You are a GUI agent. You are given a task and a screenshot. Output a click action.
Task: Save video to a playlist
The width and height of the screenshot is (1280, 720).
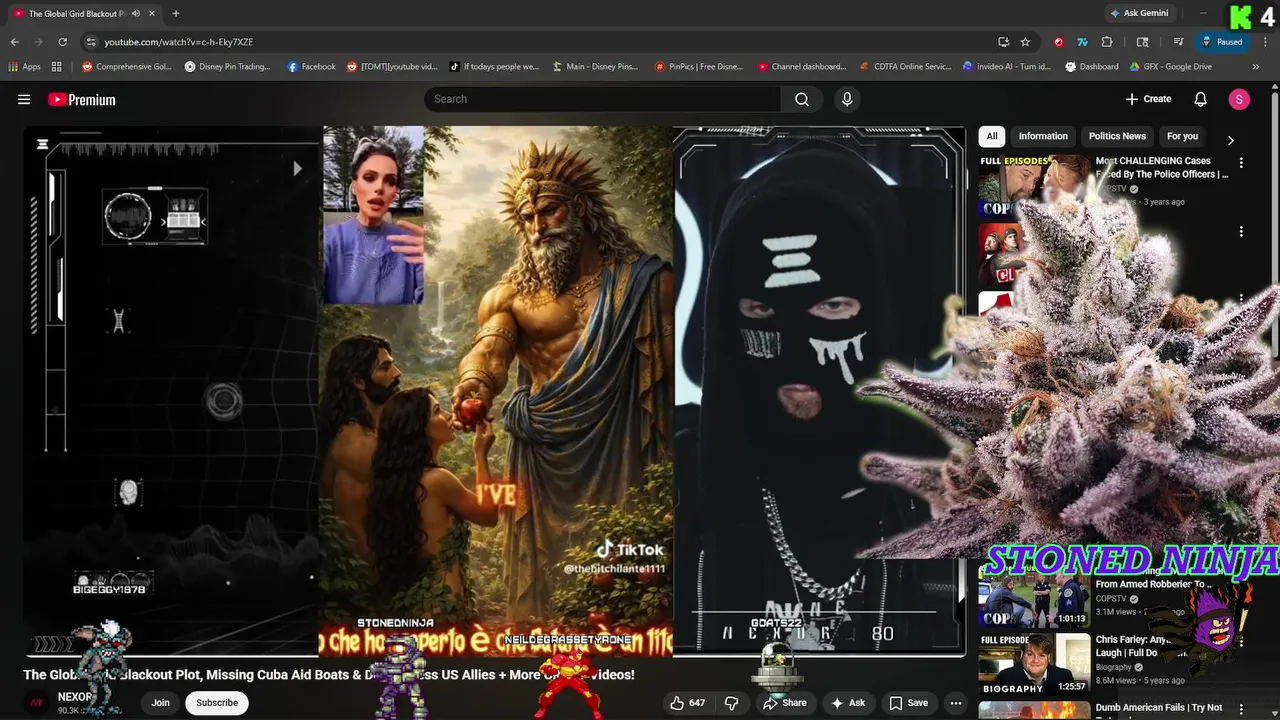point(909,703)
